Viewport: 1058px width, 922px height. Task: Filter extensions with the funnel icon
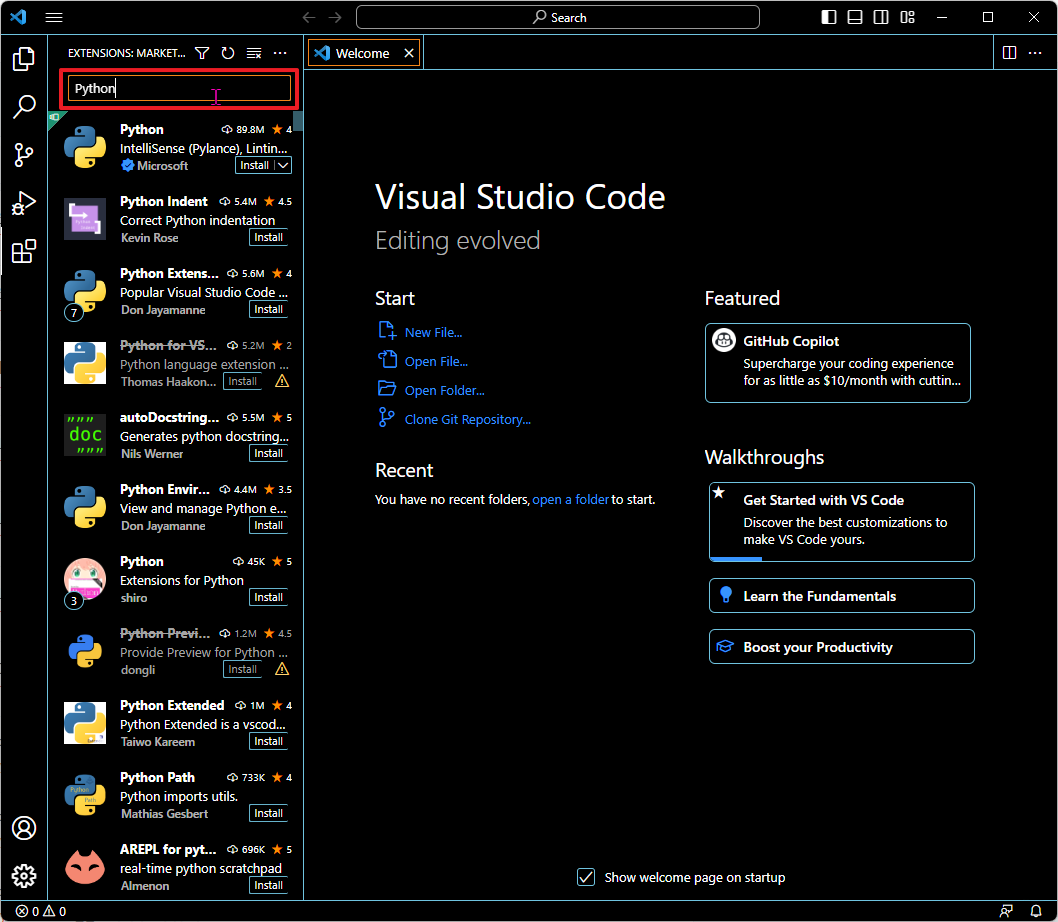click(x=202, y=53)
